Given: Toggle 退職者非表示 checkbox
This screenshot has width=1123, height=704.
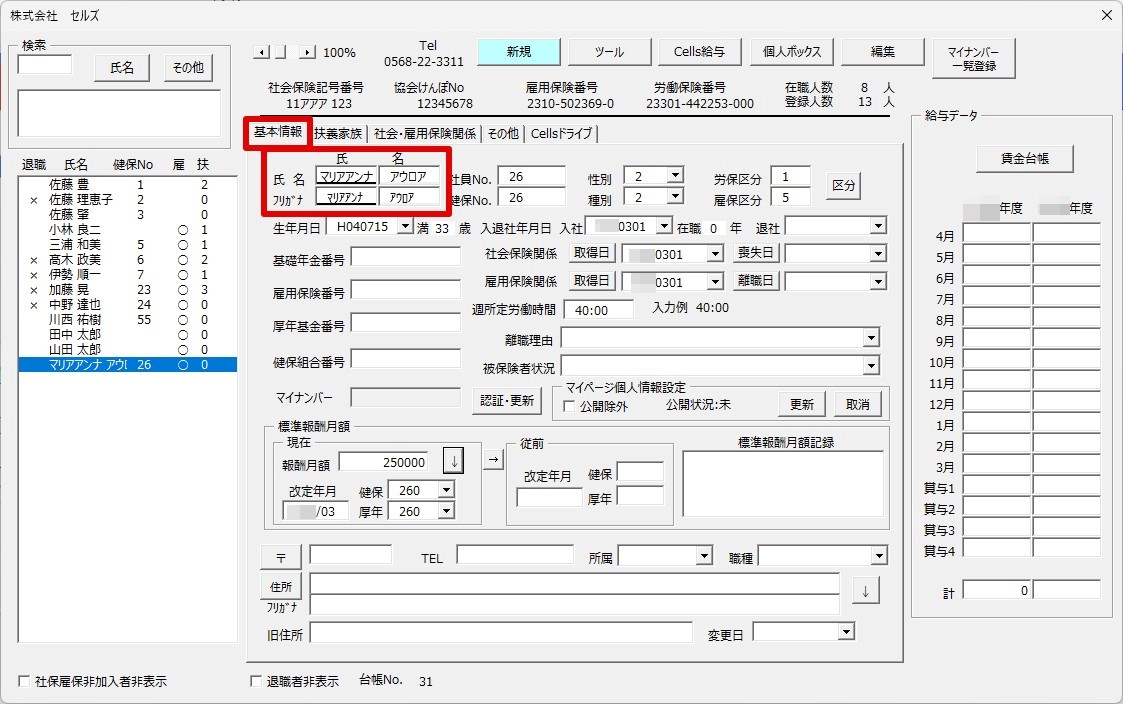Looking at the screenshot, I should click(256, 681).
